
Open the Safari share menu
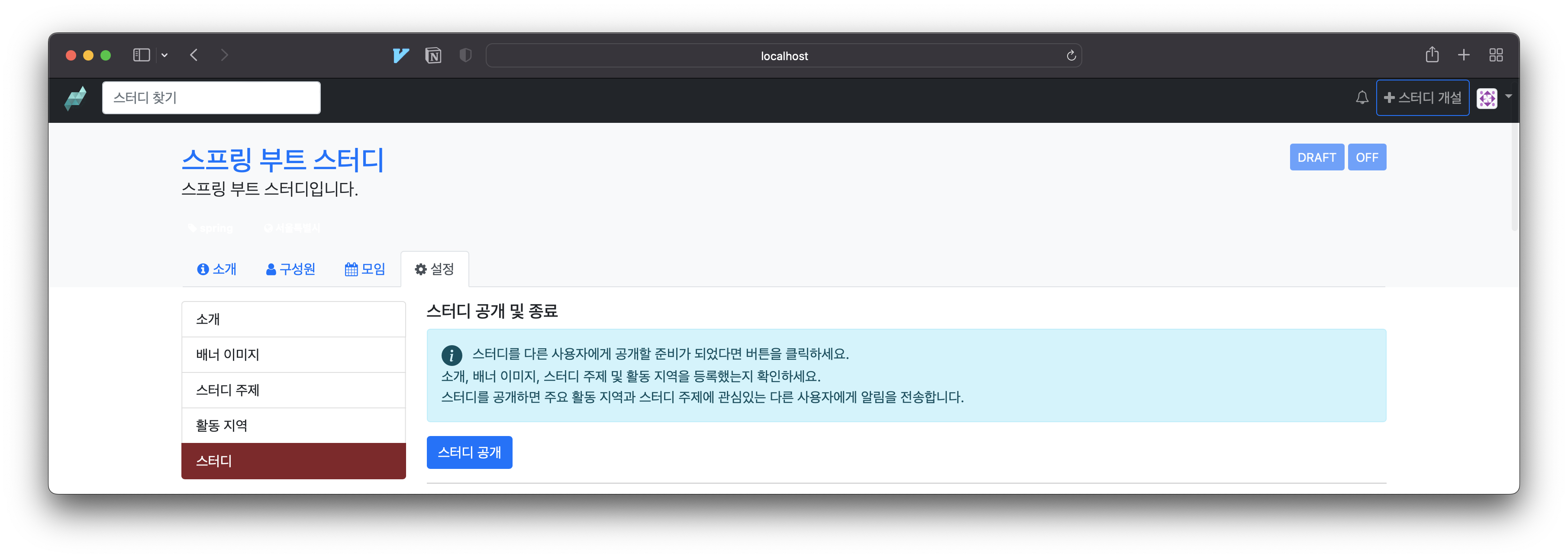pyautogui.click(x=1432, y=55)
